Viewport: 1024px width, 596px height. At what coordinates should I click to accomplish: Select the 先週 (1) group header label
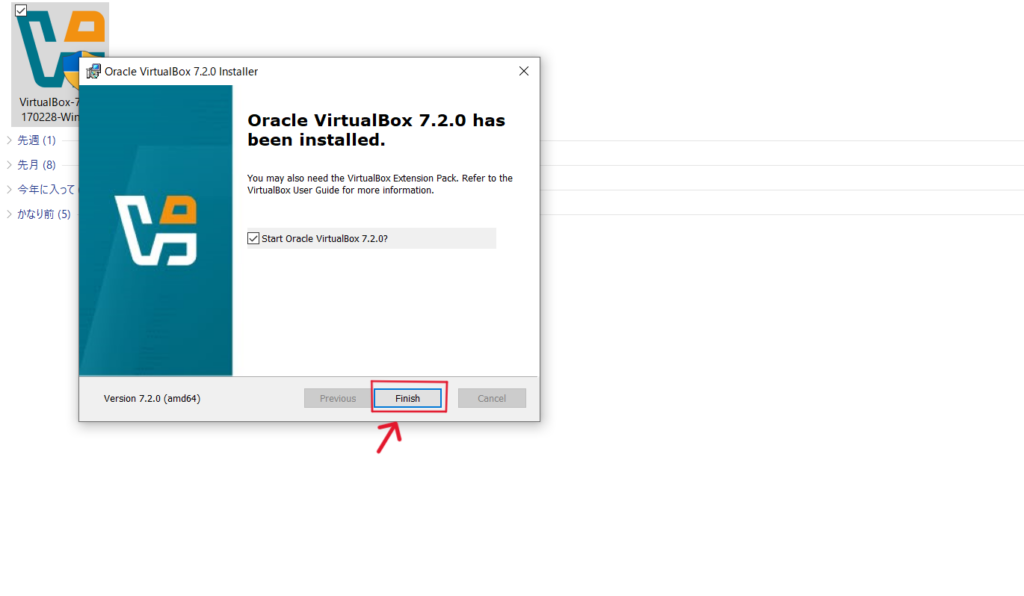click(x=37, y=140)
